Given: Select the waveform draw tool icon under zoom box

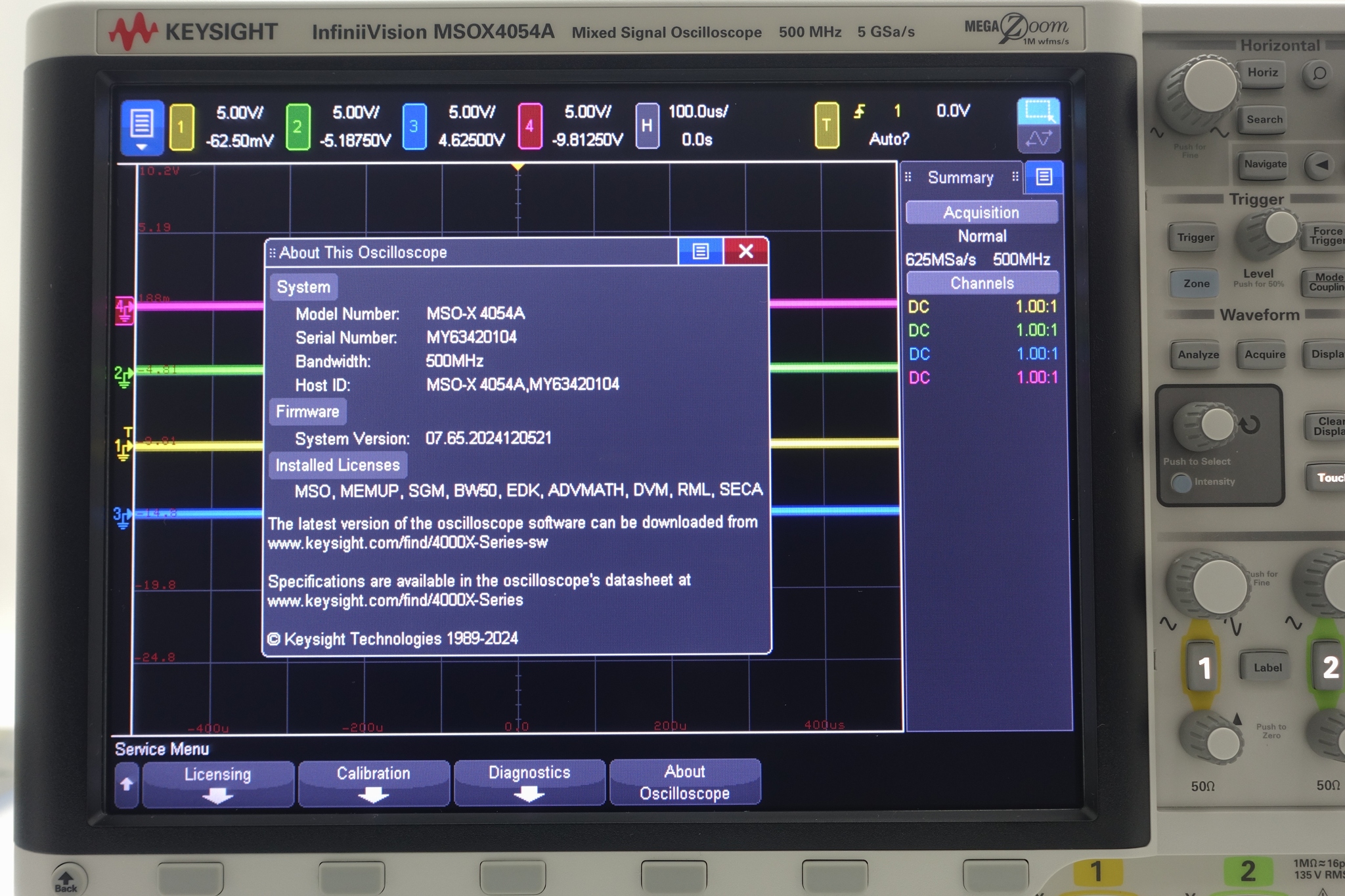Looking at the screenshot, I should [1038, 139].
